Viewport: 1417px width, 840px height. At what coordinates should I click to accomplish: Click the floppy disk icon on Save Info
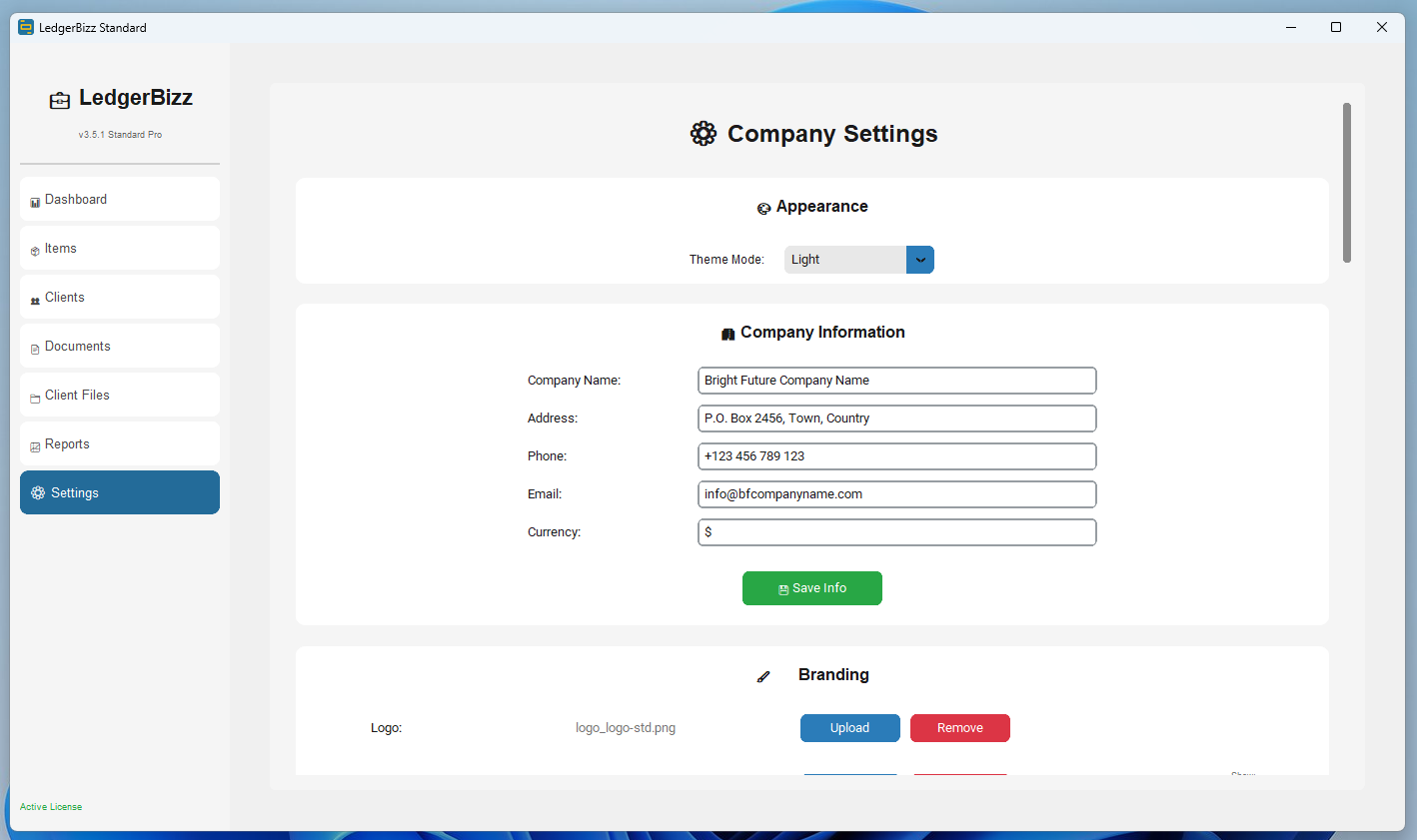pyautogui.click(x=783, y=589)
